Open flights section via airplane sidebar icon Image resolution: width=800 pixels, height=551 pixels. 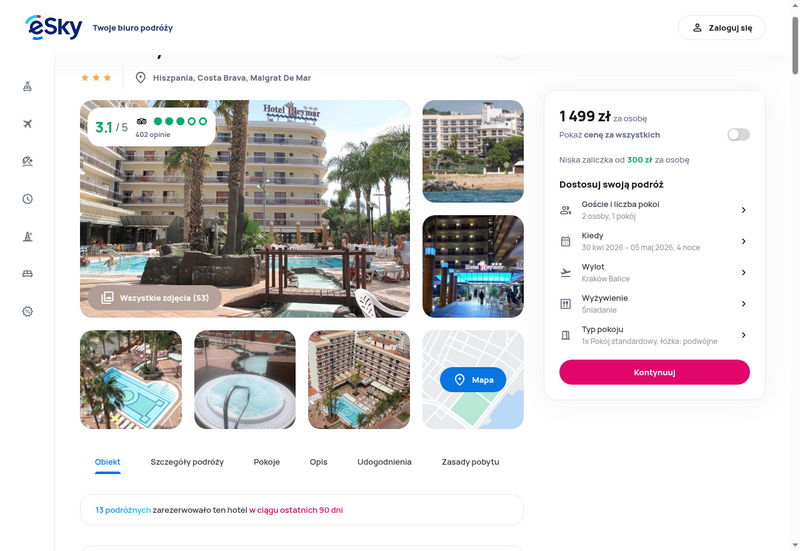28,124
